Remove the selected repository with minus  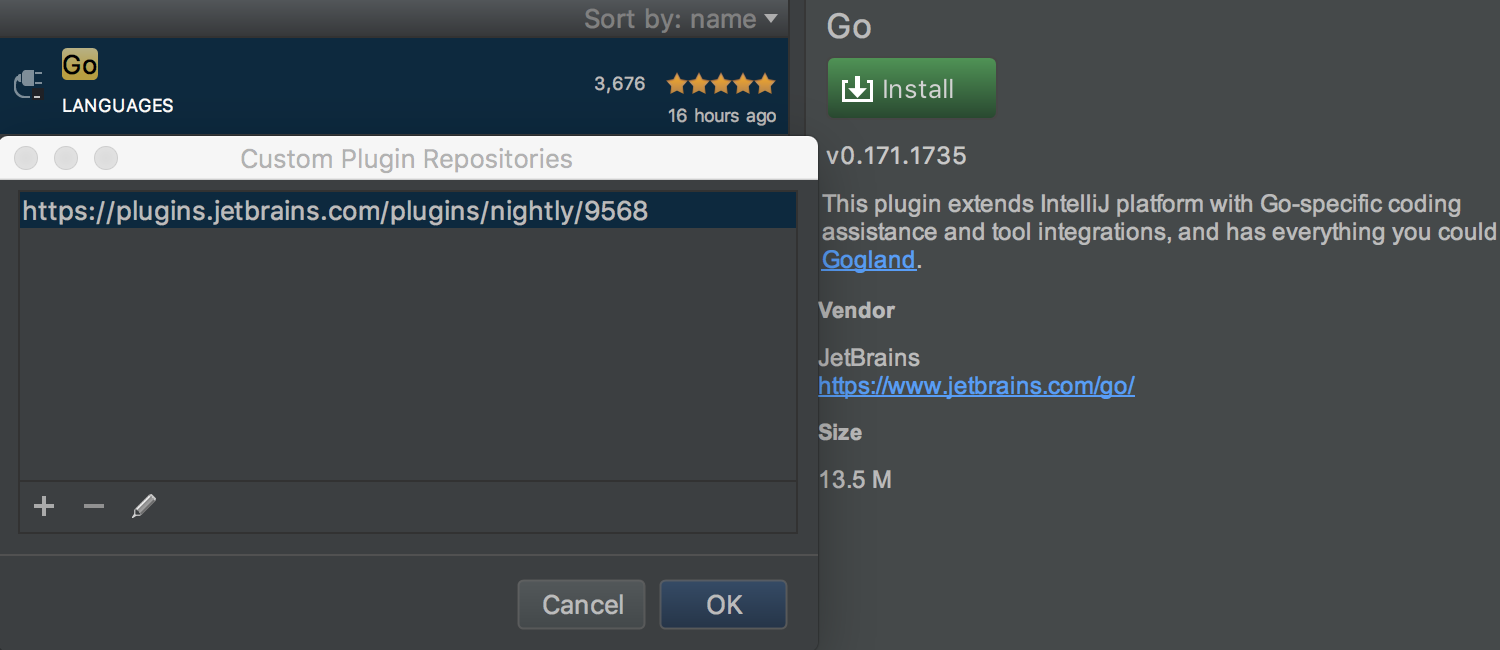coord(94,507)
